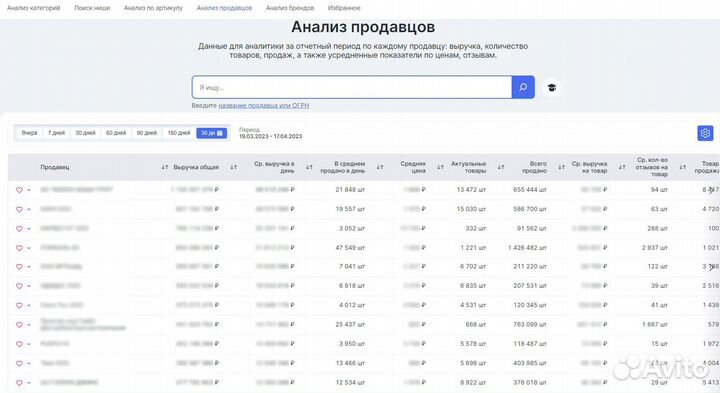Click the 2 937 шт reviews cell
Viewport: 720px width, 393px height.
(655, 247)
